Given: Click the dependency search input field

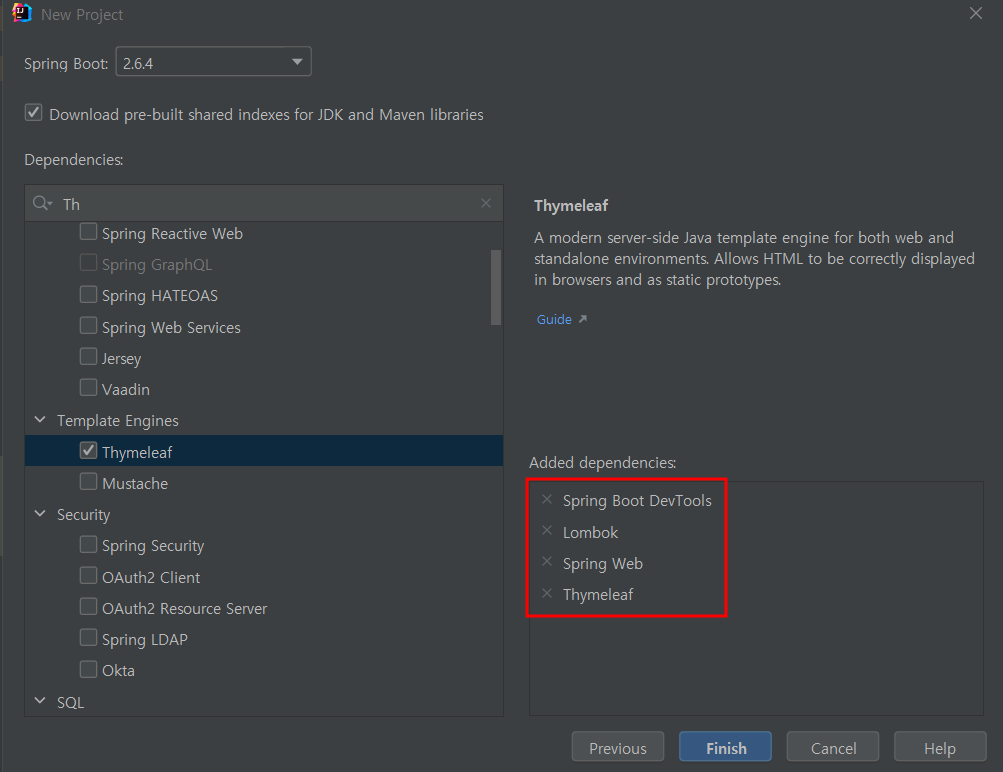Looking at the screenshot, I should (x=264, y=203).
